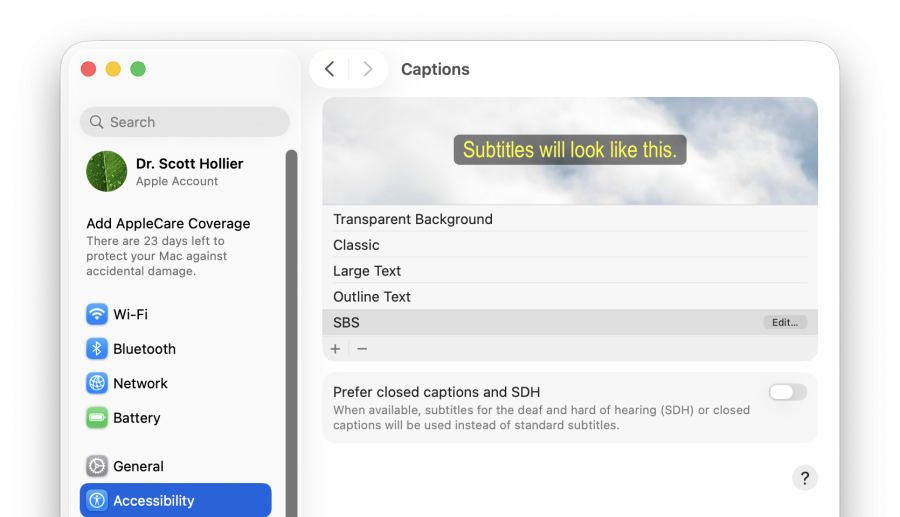
Task: Pick the Outline Text caption style
Action: click(570, 297)
